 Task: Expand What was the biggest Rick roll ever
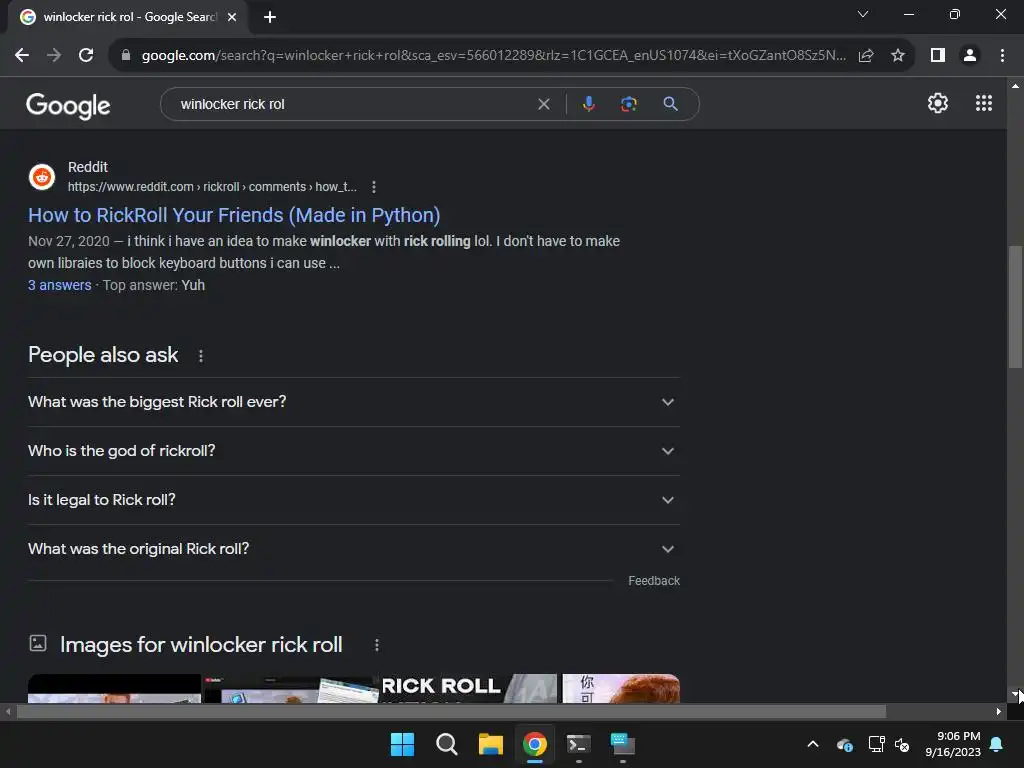[x=353, y=402]
